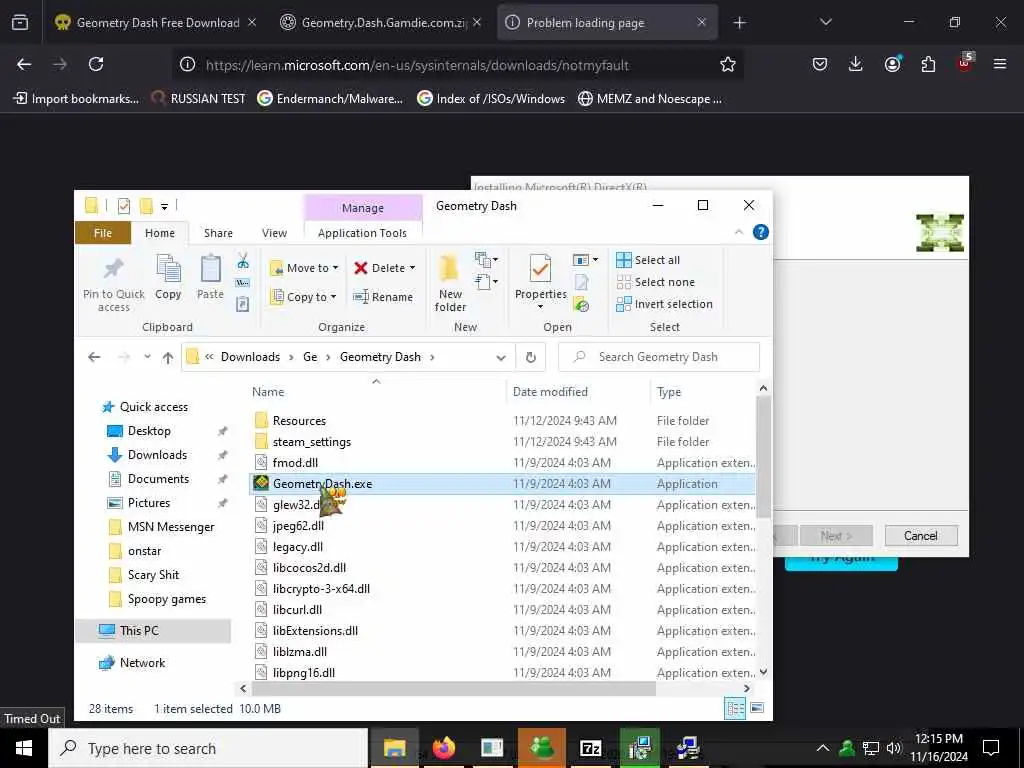Open Endermanch/Malware bookmark

pyautogui.click(x=330, y=99)
